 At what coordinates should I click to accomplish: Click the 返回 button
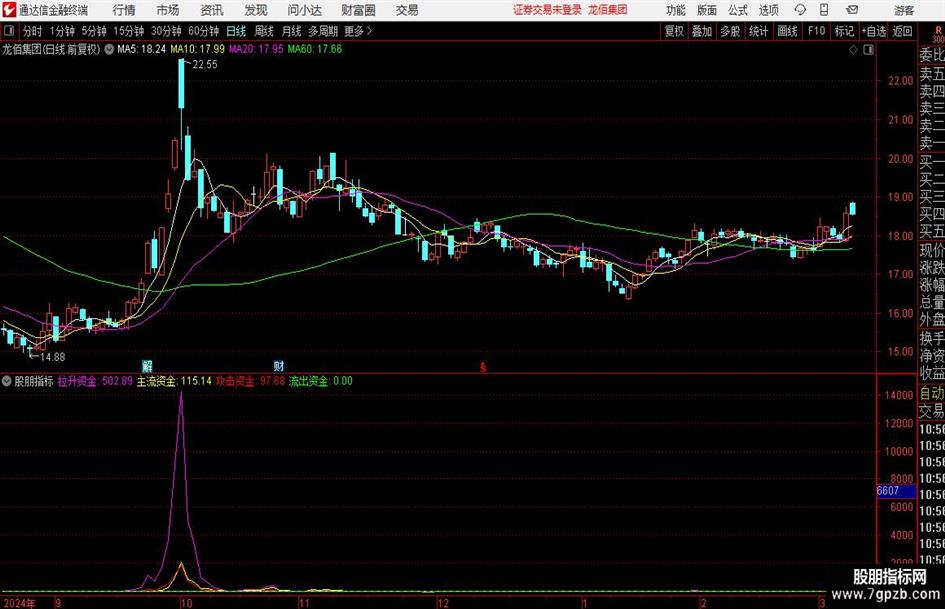[902, 31]
